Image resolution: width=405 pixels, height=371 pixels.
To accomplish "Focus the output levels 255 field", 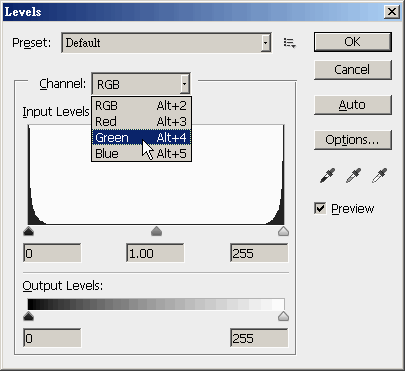I will 259,338.
